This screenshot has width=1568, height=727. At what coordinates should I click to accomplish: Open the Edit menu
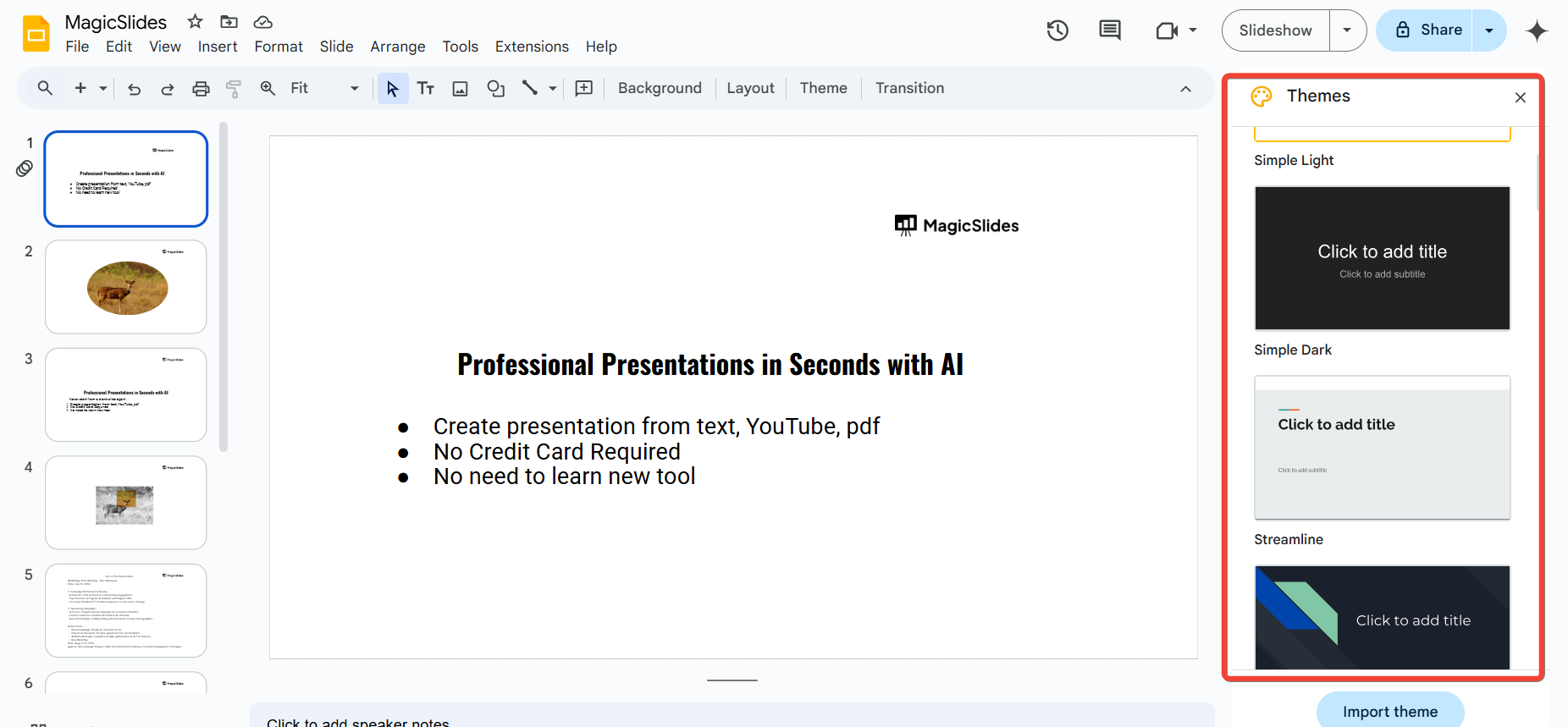[119, 47]
